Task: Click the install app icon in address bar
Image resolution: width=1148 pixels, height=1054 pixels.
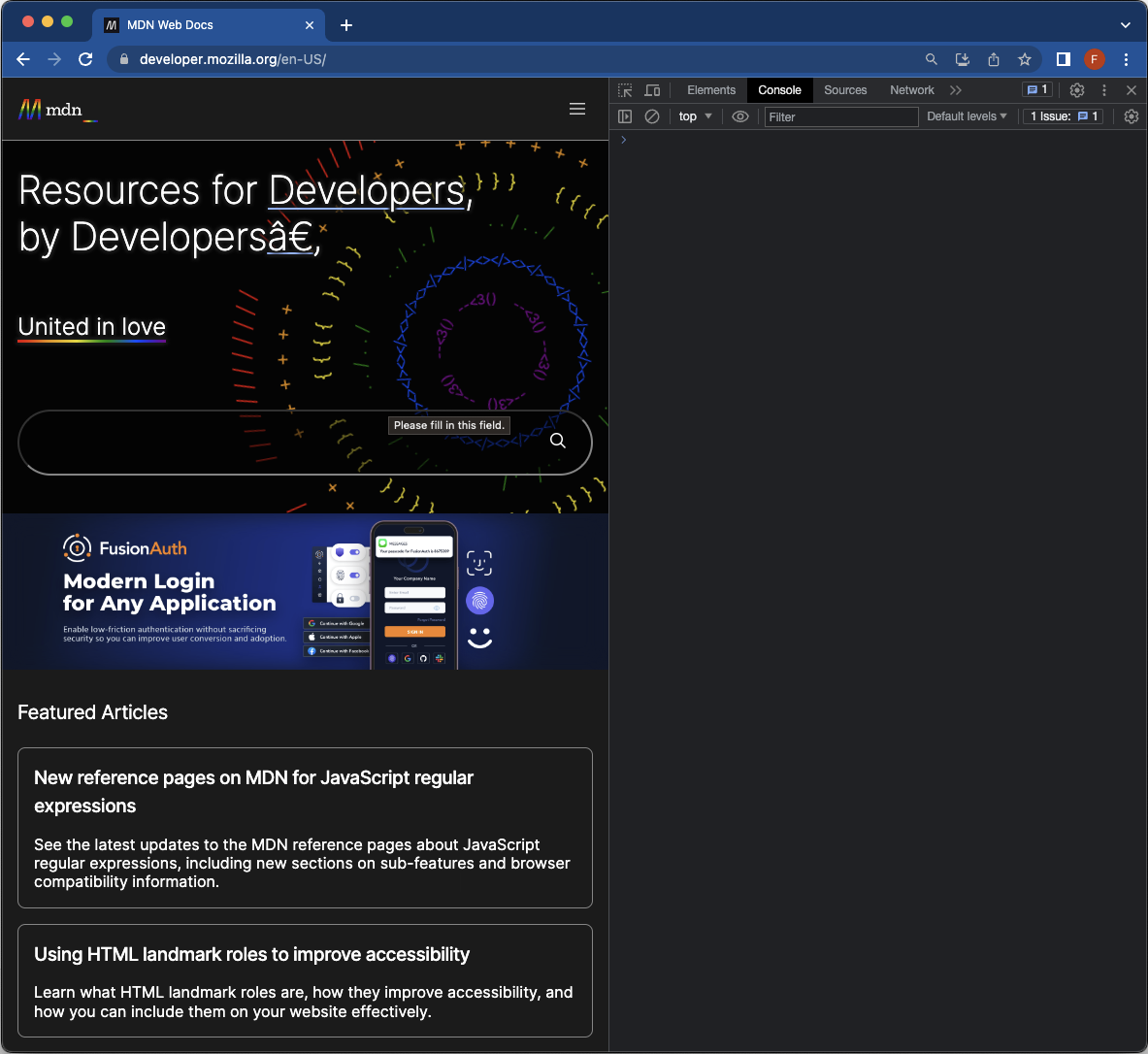Action: (963, 59)
